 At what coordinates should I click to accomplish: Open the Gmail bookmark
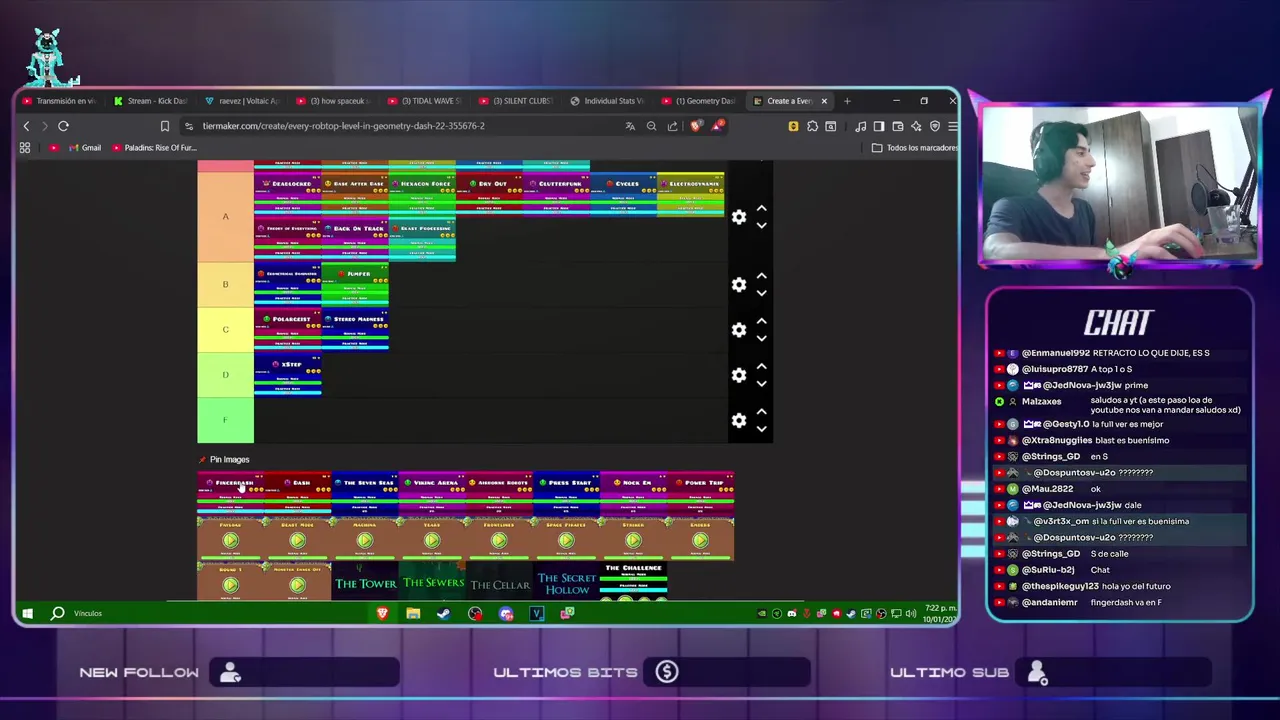pos(85,148)
